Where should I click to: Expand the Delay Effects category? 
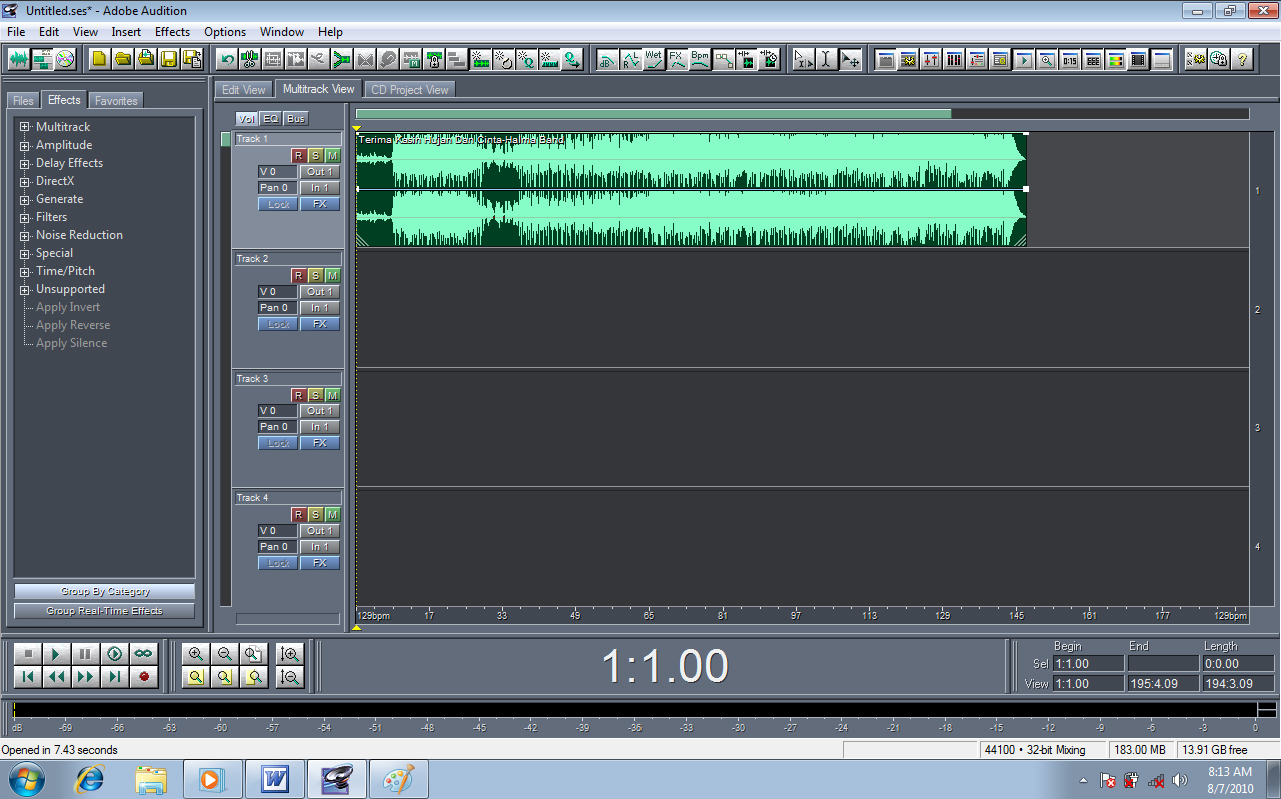(x=24, y=162)
